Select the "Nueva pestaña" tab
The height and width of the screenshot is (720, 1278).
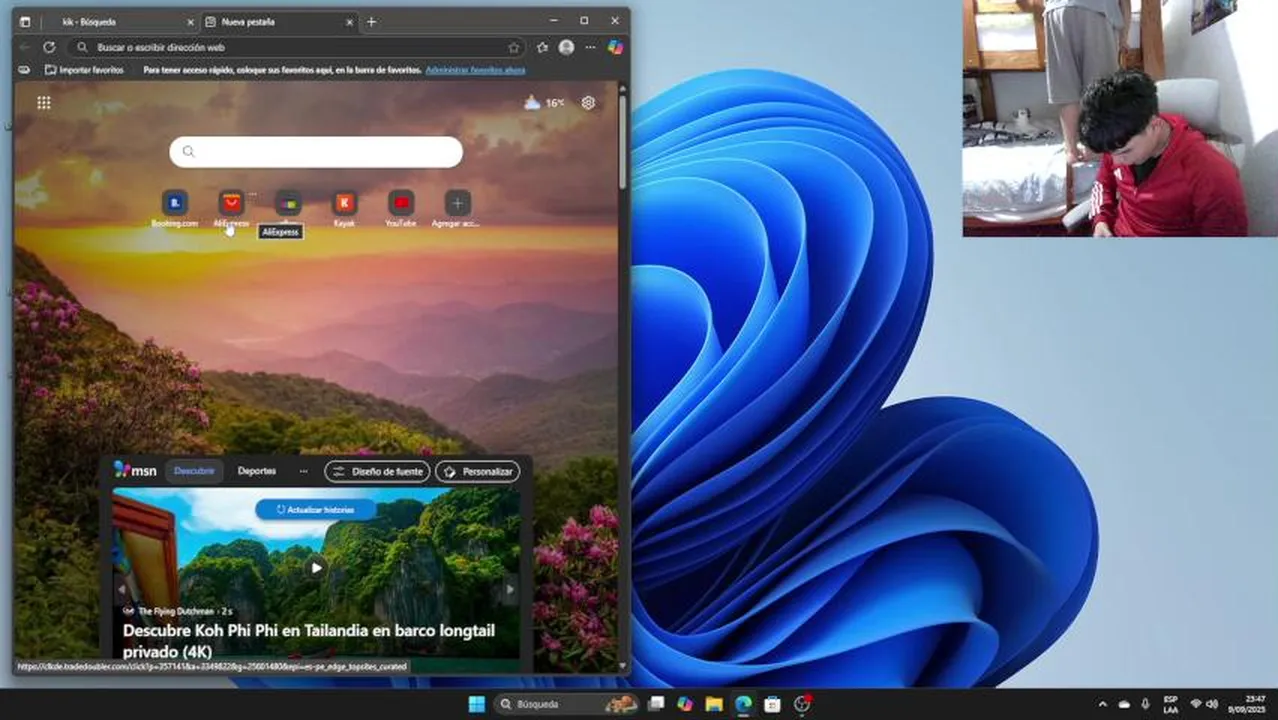coord(280,21)
